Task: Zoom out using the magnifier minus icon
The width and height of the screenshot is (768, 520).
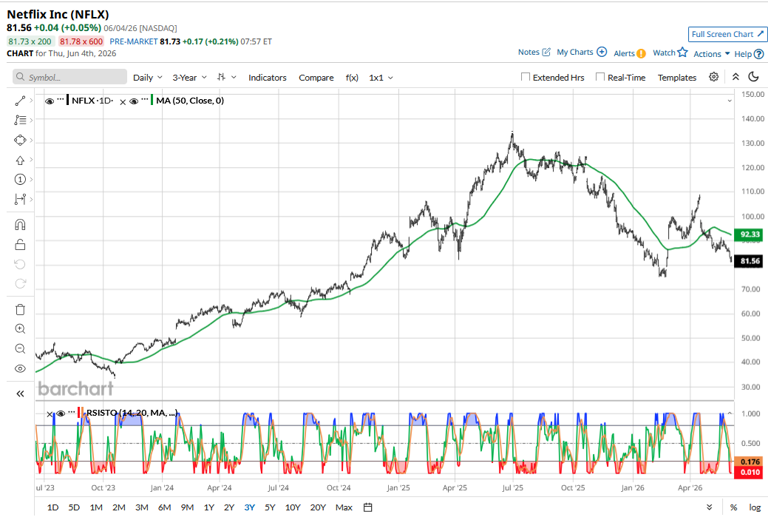Action: pos(20,349)
